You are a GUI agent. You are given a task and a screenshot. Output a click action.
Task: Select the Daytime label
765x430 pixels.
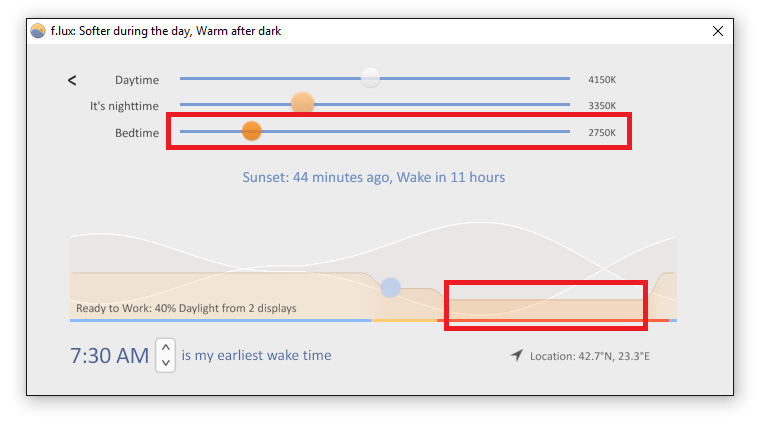click(x=136, y=79)
